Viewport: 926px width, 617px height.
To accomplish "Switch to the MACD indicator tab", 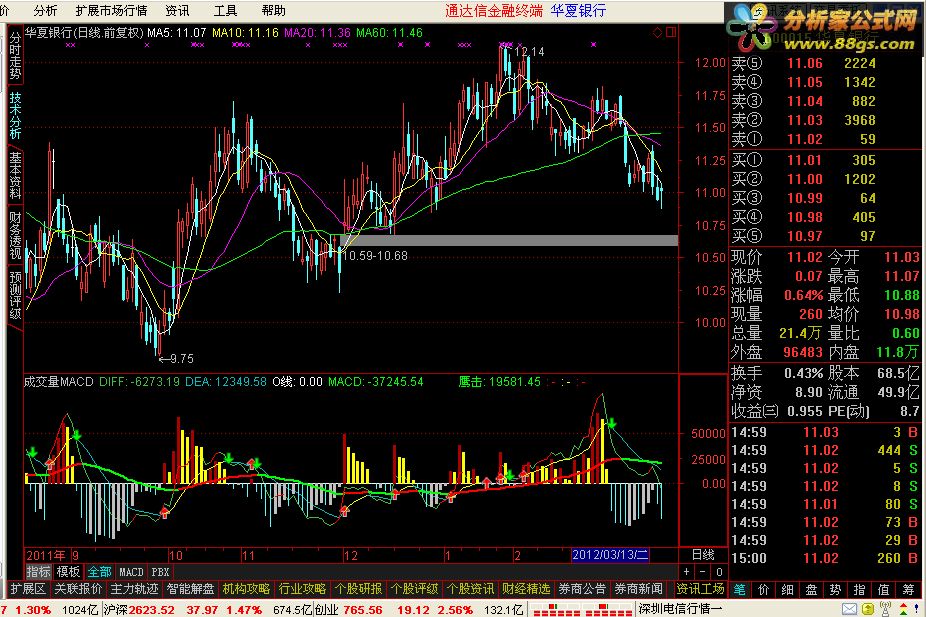I will coord(131,572).
